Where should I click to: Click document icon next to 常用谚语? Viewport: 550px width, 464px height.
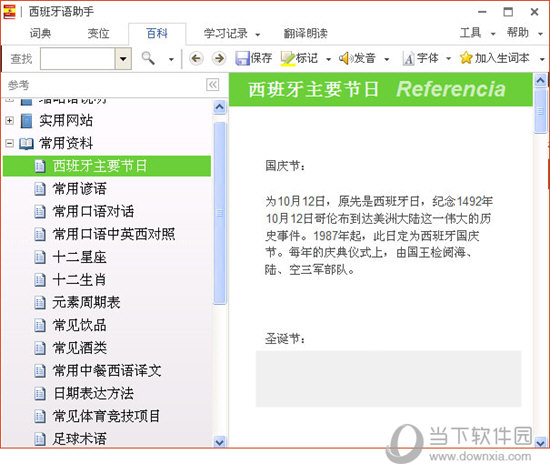(x=40, y=189)
